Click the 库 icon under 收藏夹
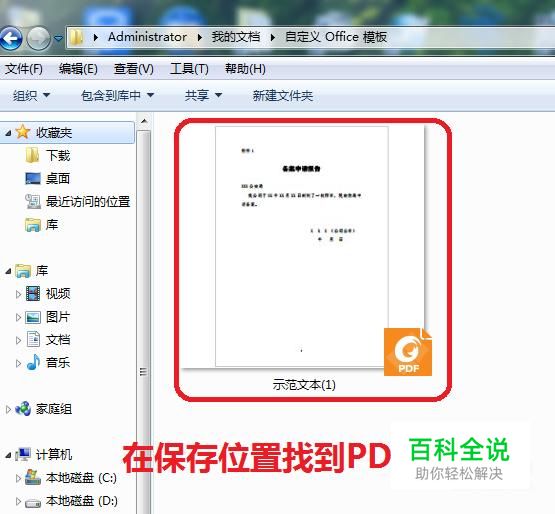Viewport: 555px width, 514px height. (x=33, y=225)
